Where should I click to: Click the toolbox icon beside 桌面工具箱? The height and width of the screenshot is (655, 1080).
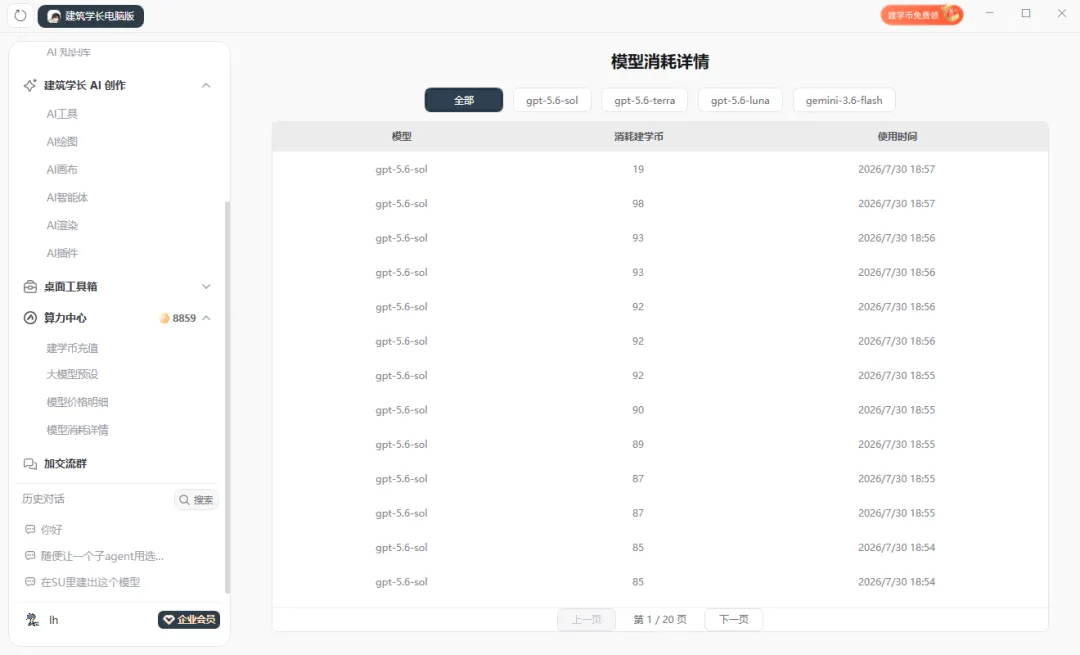click(30, 287)
